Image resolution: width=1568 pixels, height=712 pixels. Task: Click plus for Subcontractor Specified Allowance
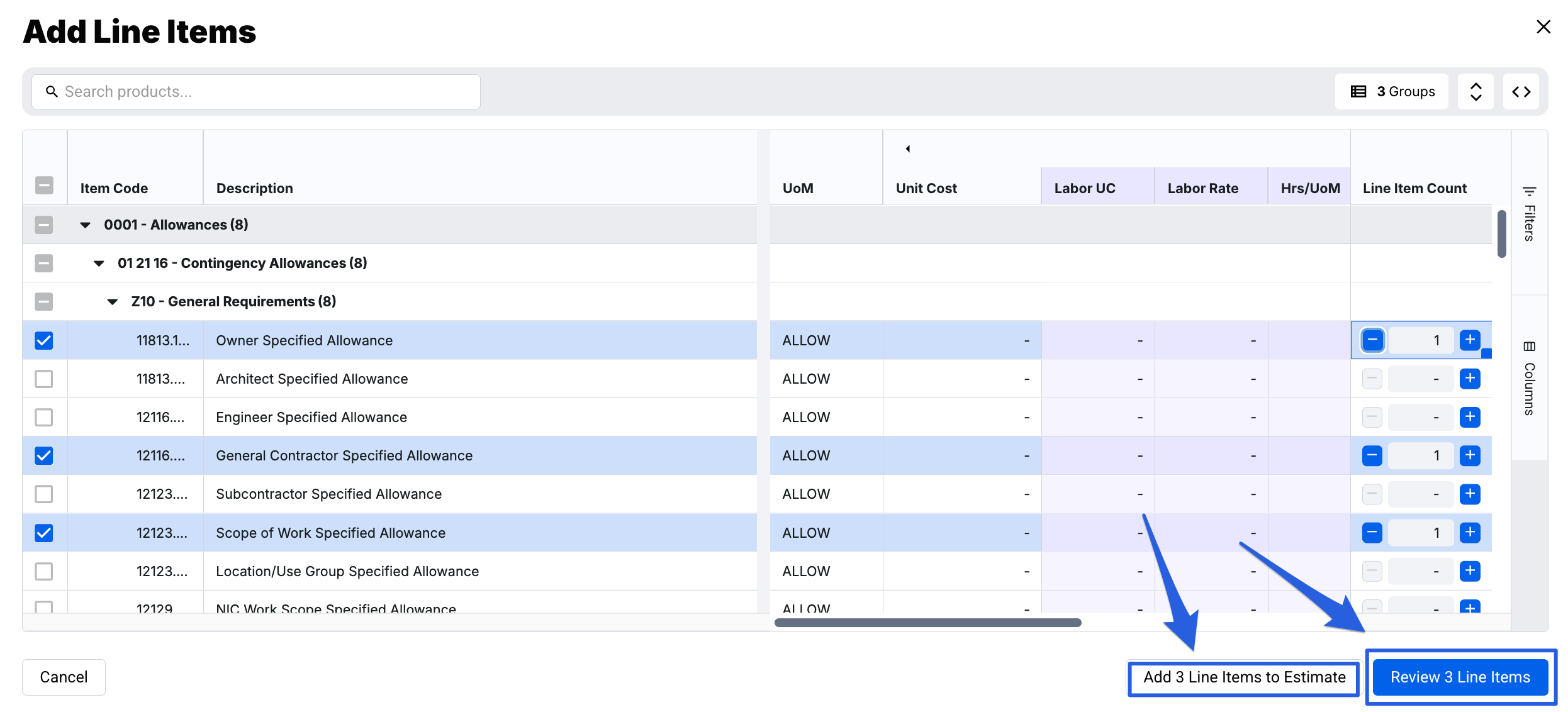[x=1470, y=494]
